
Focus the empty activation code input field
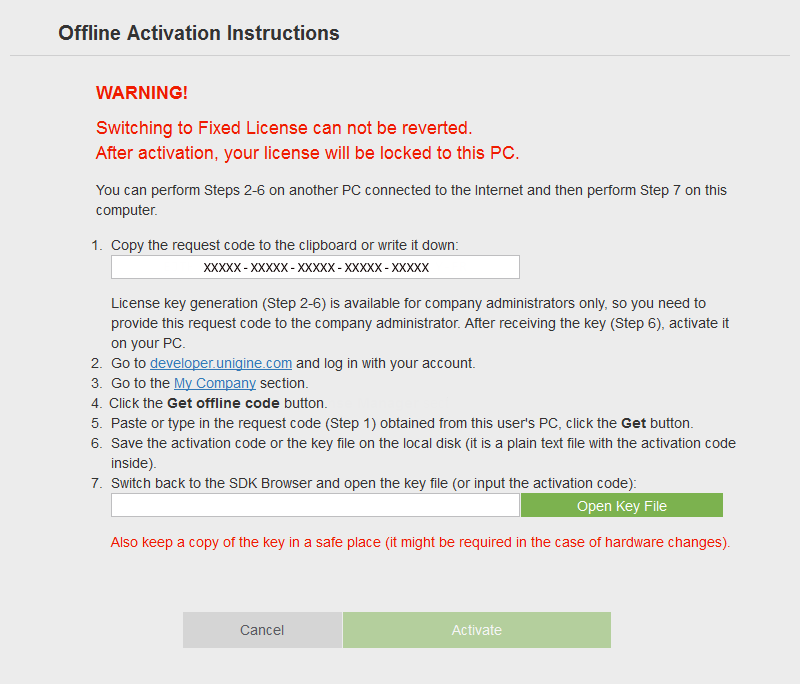[x=315, y=506]
